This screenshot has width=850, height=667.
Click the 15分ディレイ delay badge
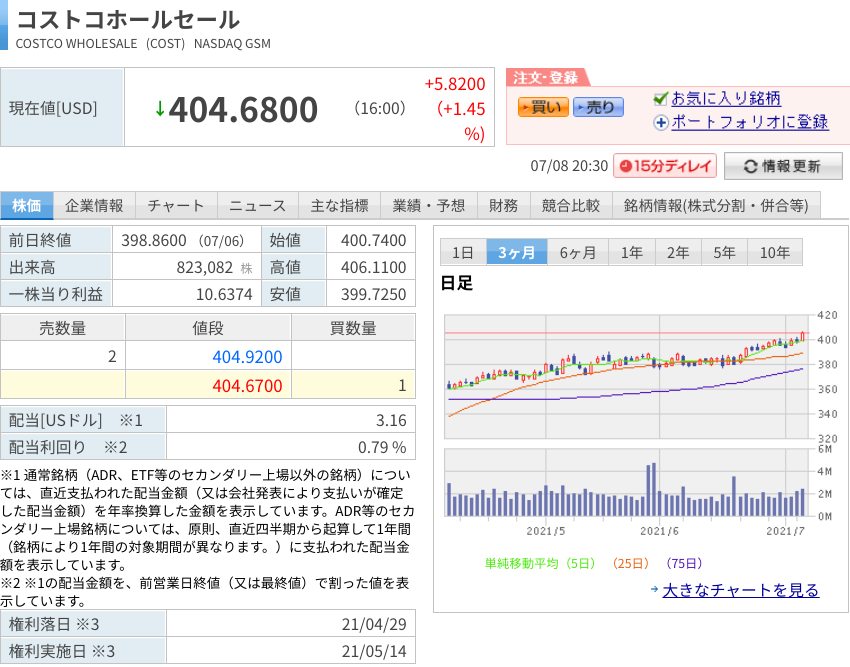click(x=665, y=166)
